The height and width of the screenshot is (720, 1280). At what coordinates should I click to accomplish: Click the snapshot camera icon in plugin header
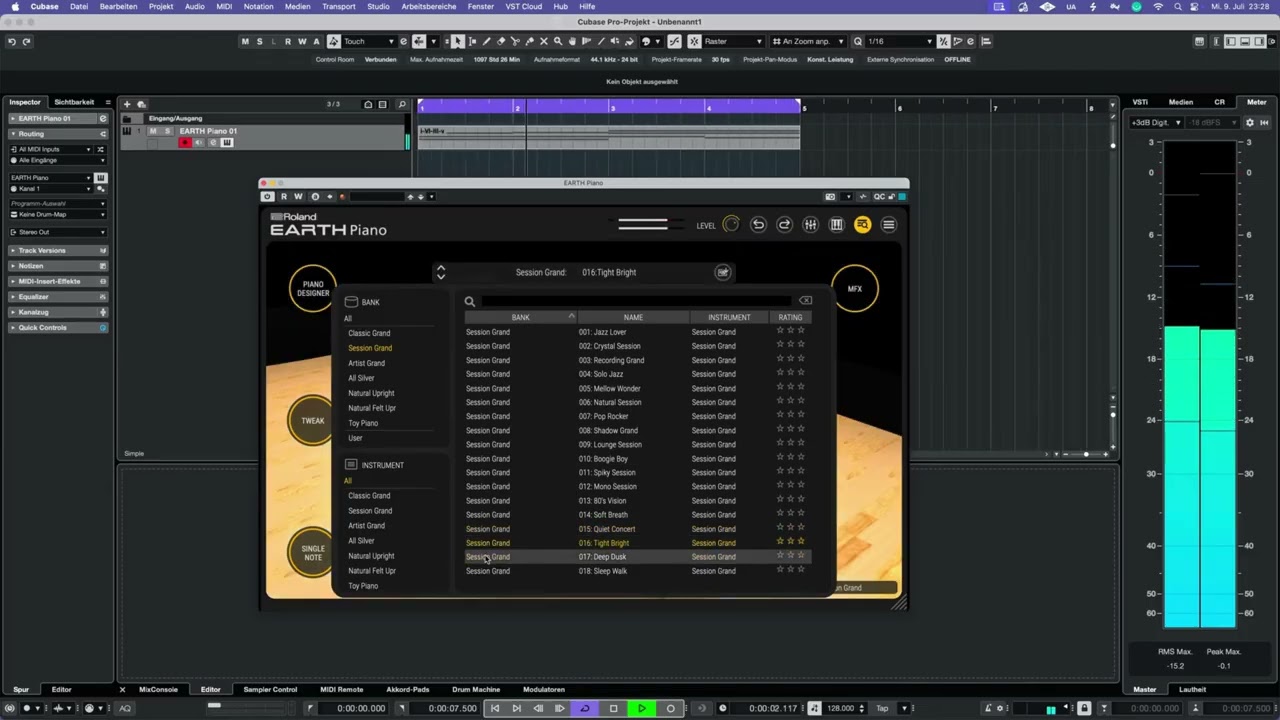click(830, 196)
